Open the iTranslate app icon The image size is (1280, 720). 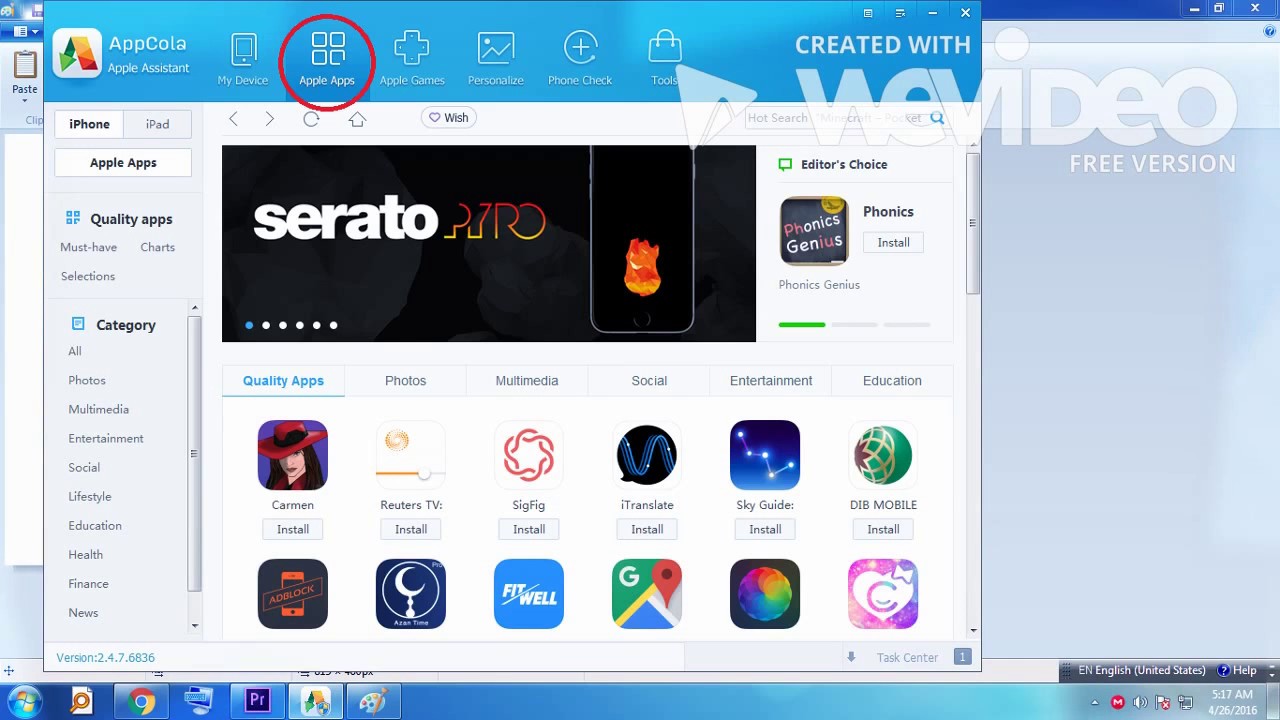(x=647, y=455)
